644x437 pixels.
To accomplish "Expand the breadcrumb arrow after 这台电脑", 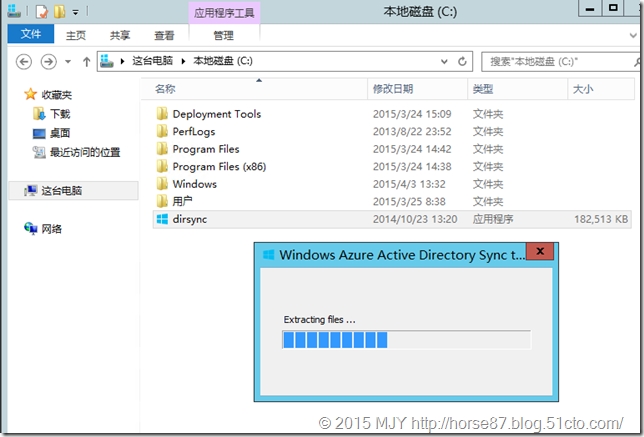I will click(x=184, y=61).
